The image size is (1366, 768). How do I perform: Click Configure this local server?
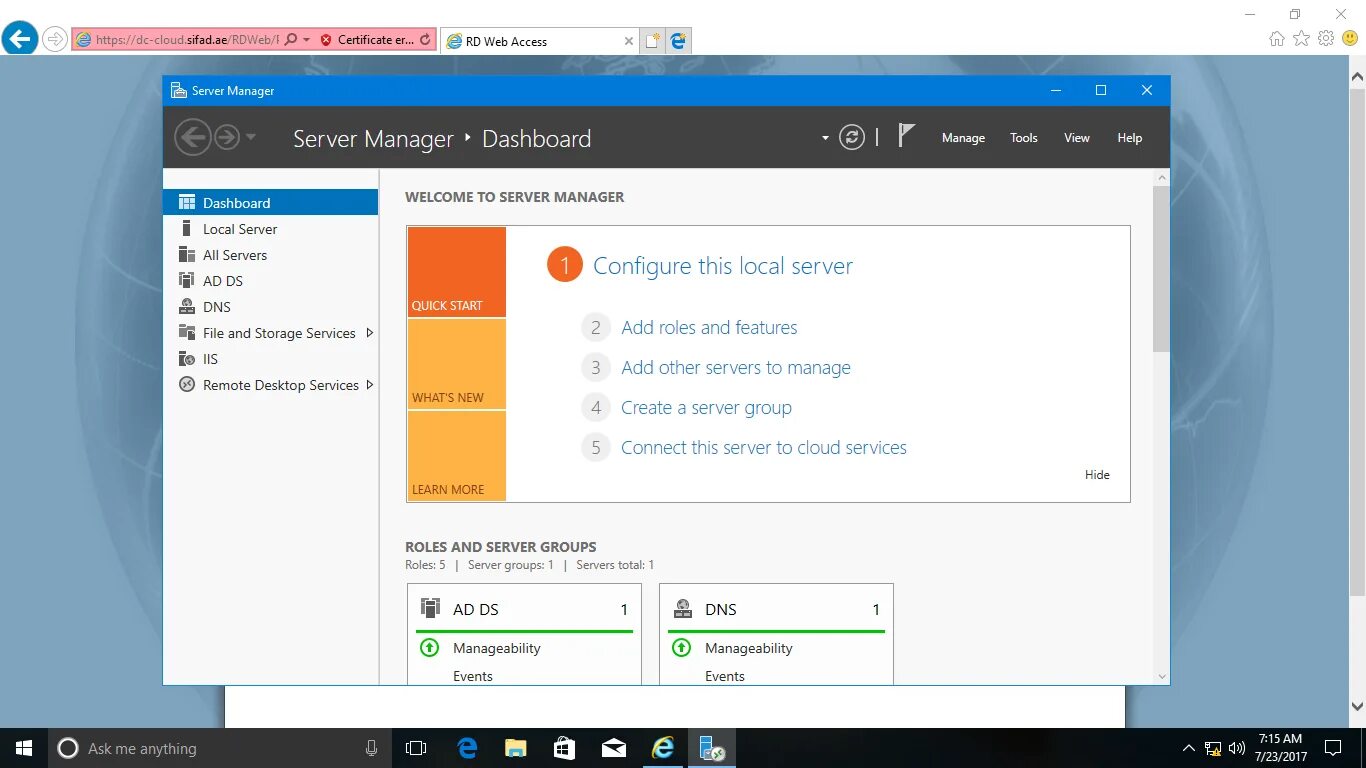coord(723,266)
